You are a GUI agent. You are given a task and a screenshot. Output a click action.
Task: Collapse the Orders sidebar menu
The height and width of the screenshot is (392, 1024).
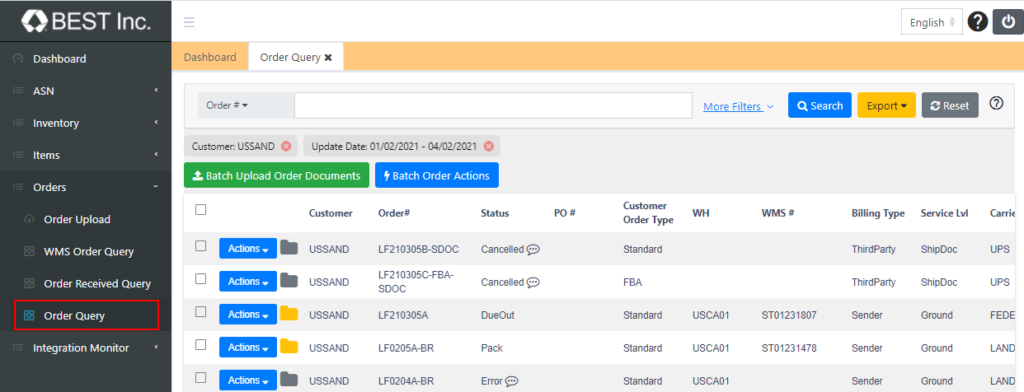click(86, 187)
